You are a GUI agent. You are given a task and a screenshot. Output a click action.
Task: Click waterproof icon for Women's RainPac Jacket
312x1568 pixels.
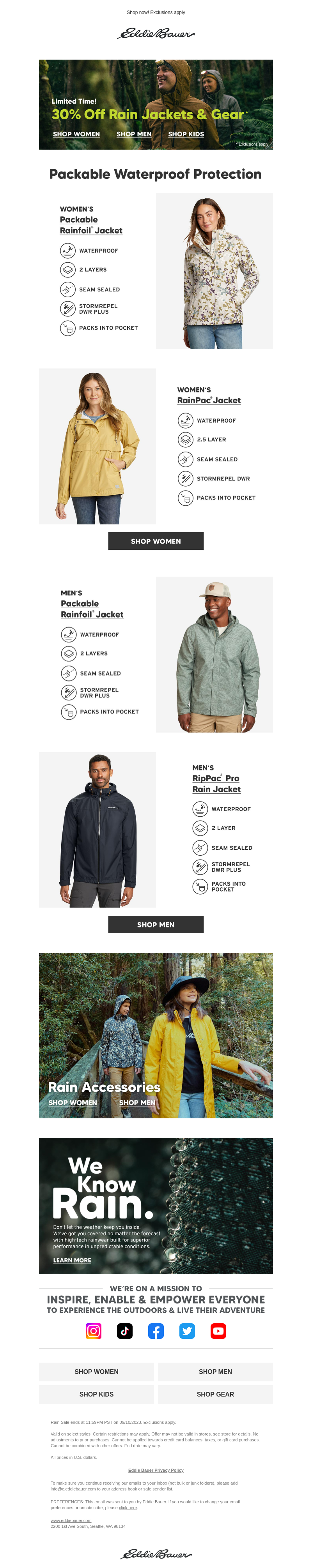[185, 420]
